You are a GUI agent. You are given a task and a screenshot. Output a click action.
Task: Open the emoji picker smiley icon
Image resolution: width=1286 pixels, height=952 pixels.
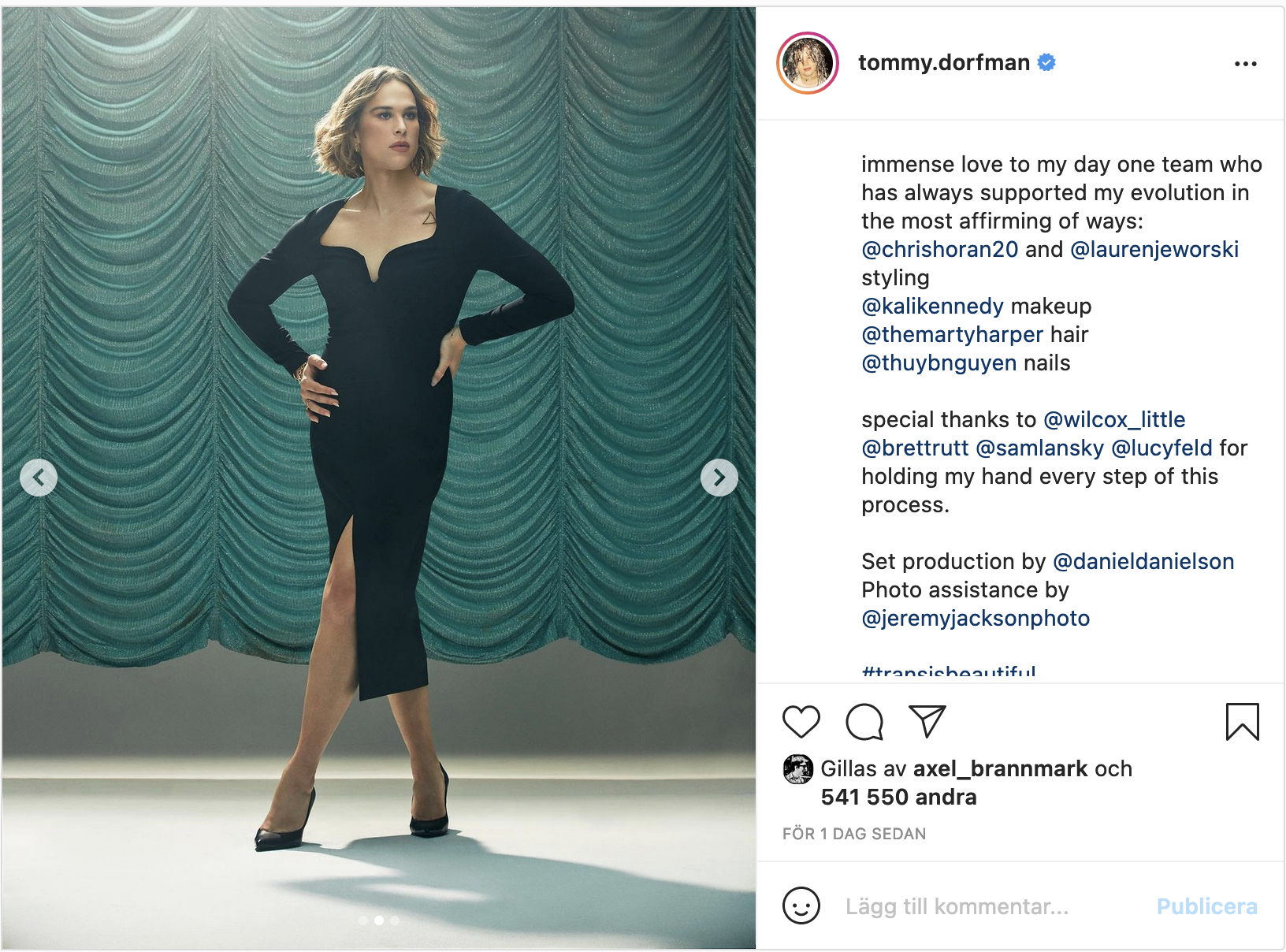pyautogui.click(x=801, y=906)
